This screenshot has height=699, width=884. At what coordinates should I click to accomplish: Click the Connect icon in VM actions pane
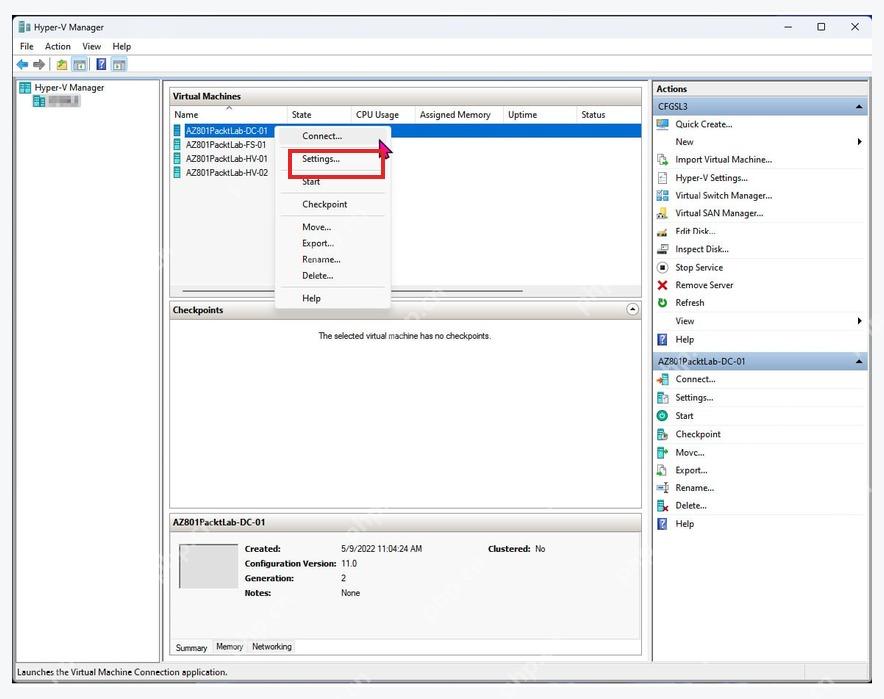tap(662, 379)
